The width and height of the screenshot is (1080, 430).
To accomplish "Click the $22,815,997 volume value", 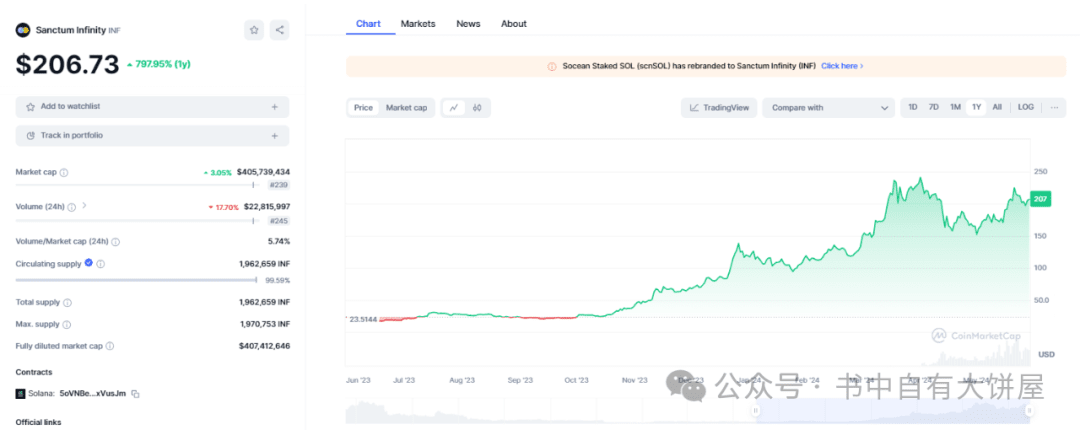I will [267, 206].
